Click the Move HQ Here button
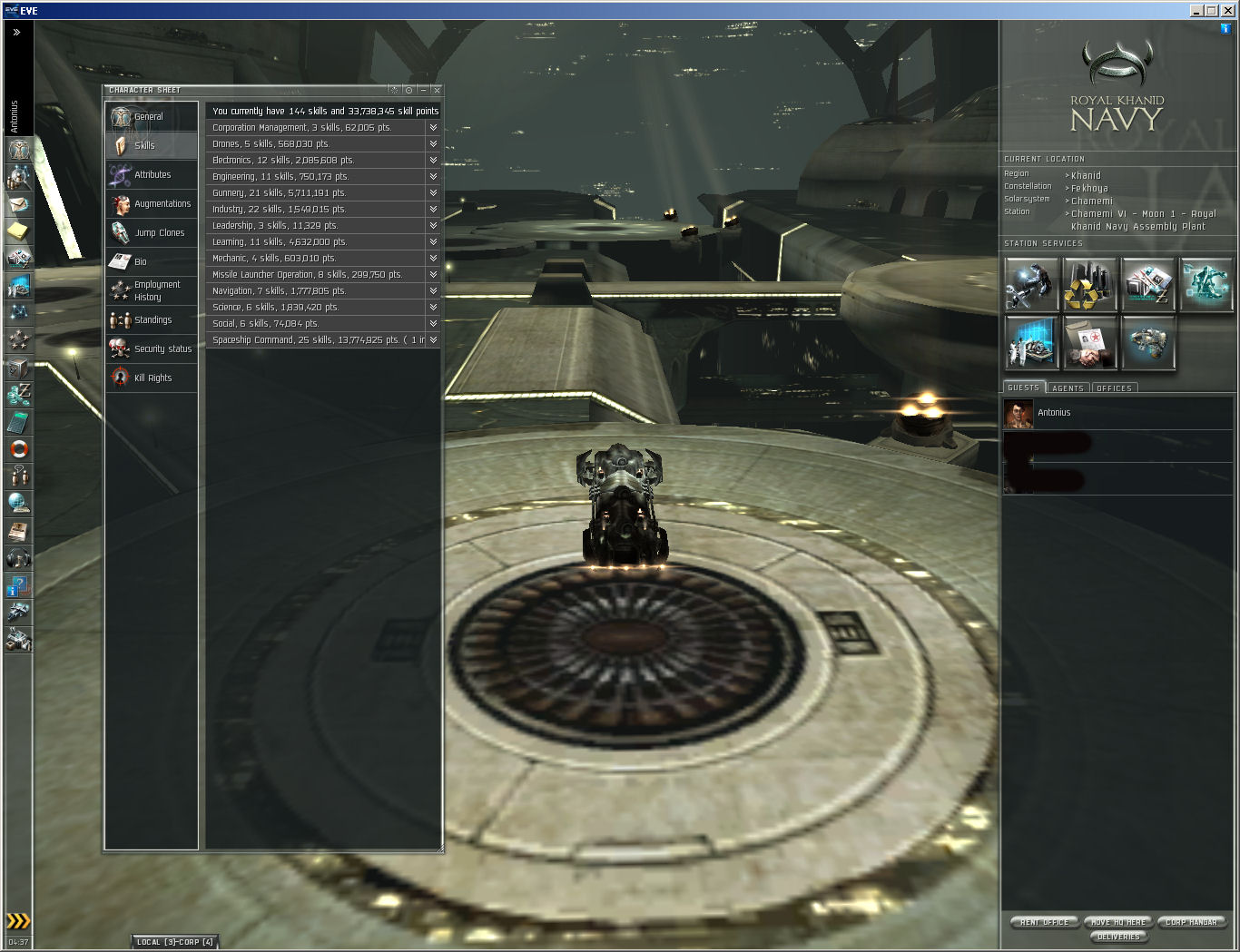The height and width of the screenshot is (952, 1240). (1118, 922)
